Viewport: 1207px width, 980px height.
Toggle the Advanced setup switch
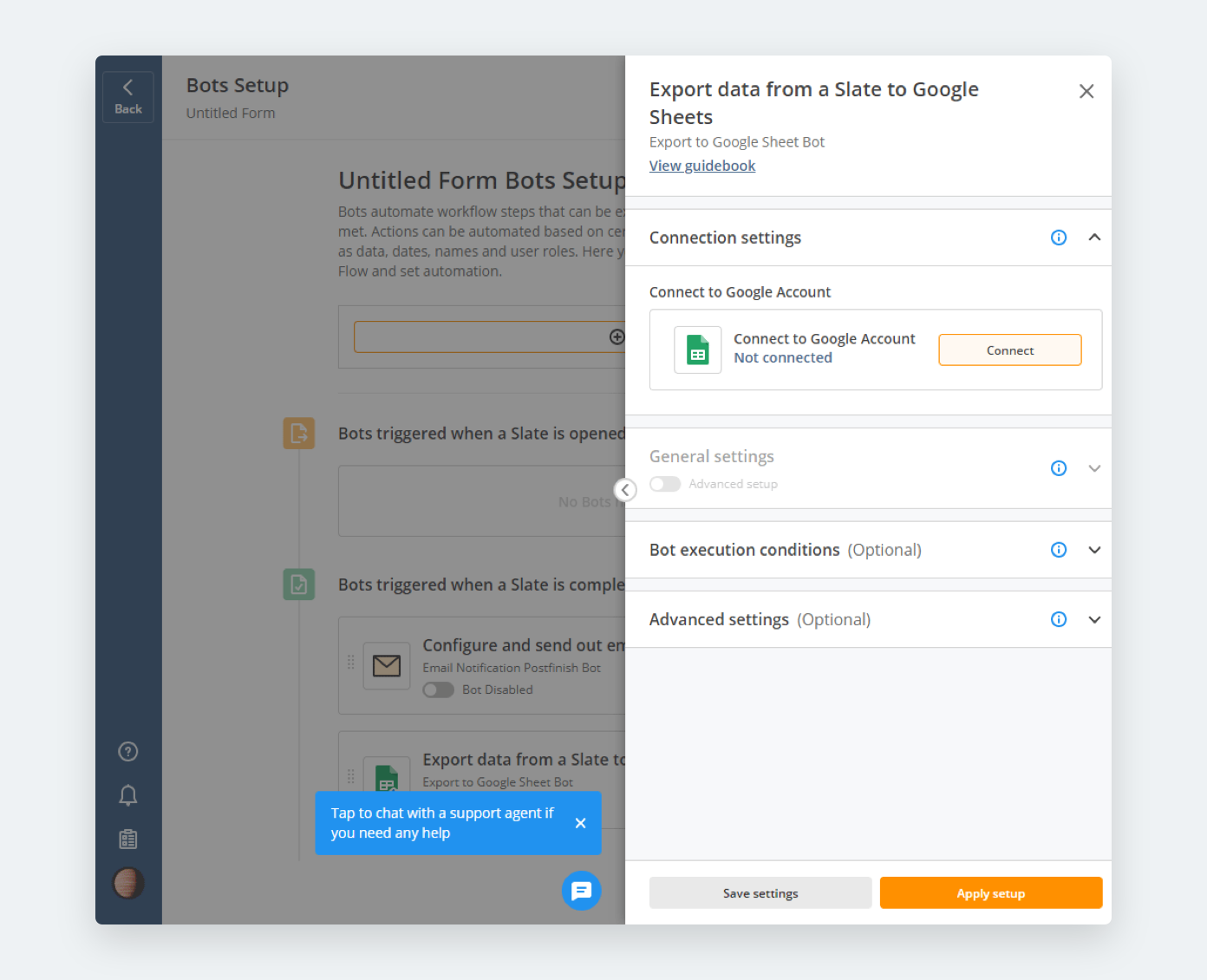click(x=665, y=484)
